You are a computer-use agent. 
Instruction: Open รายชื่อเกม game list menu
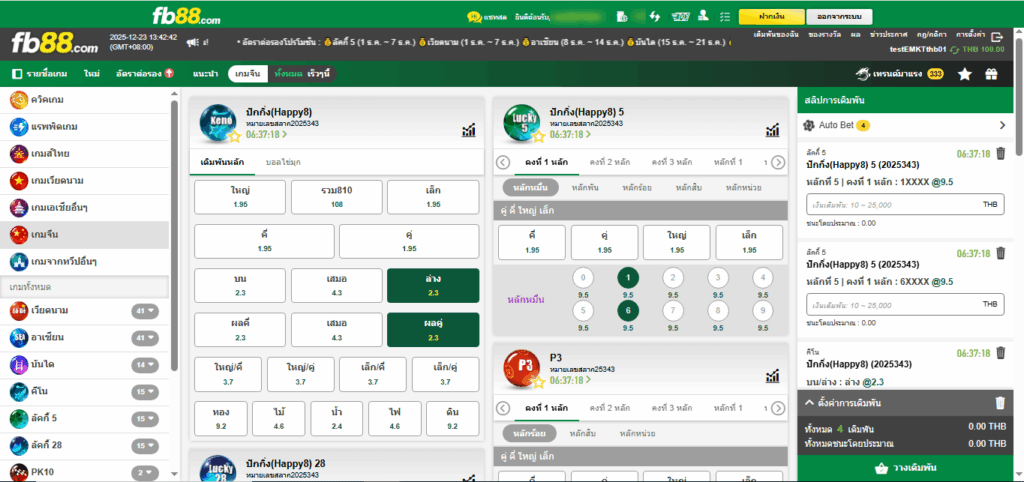pos(40,74)
